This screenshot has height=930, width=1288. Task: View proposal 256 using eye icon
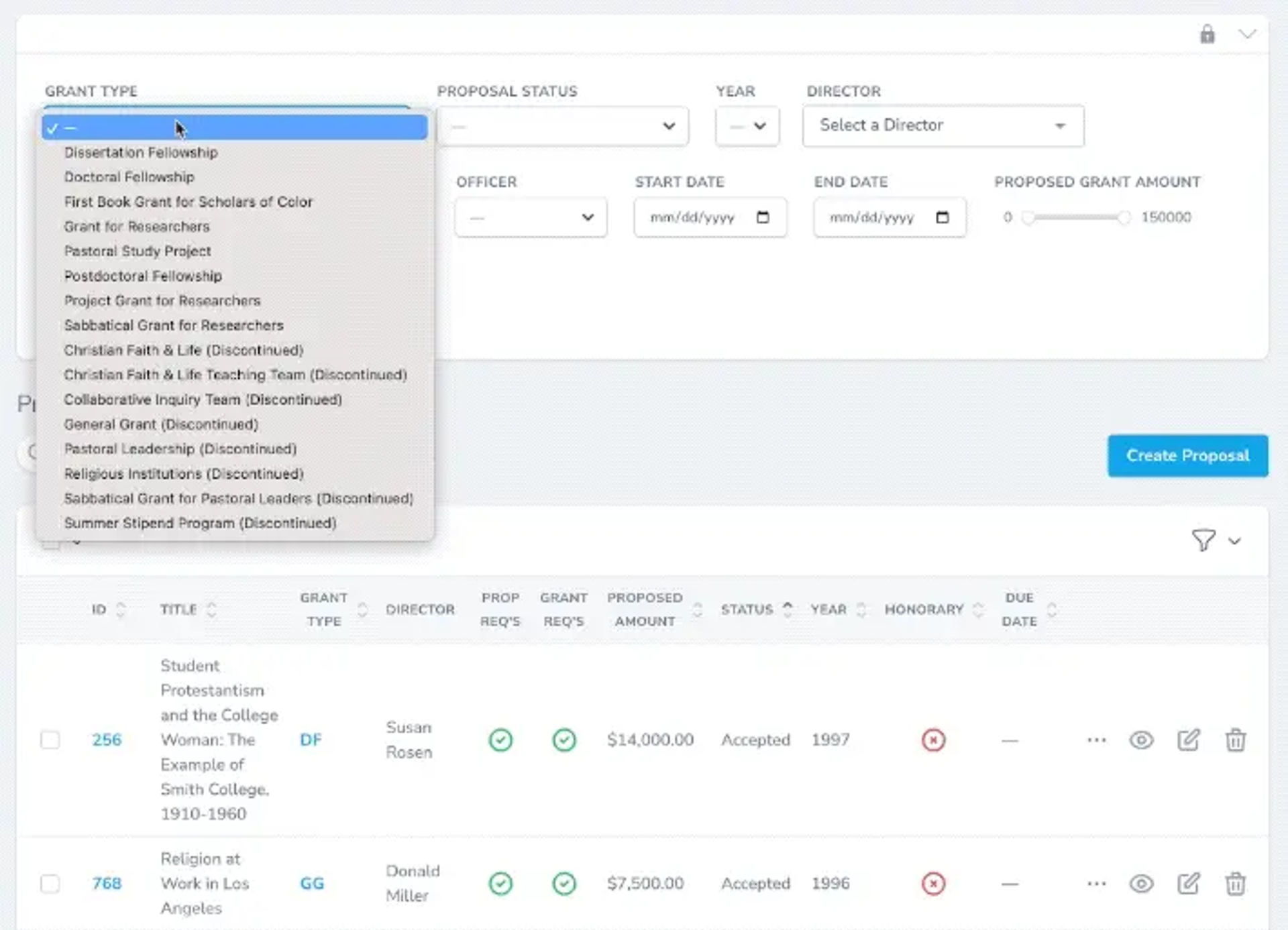tap(1140, 740)
